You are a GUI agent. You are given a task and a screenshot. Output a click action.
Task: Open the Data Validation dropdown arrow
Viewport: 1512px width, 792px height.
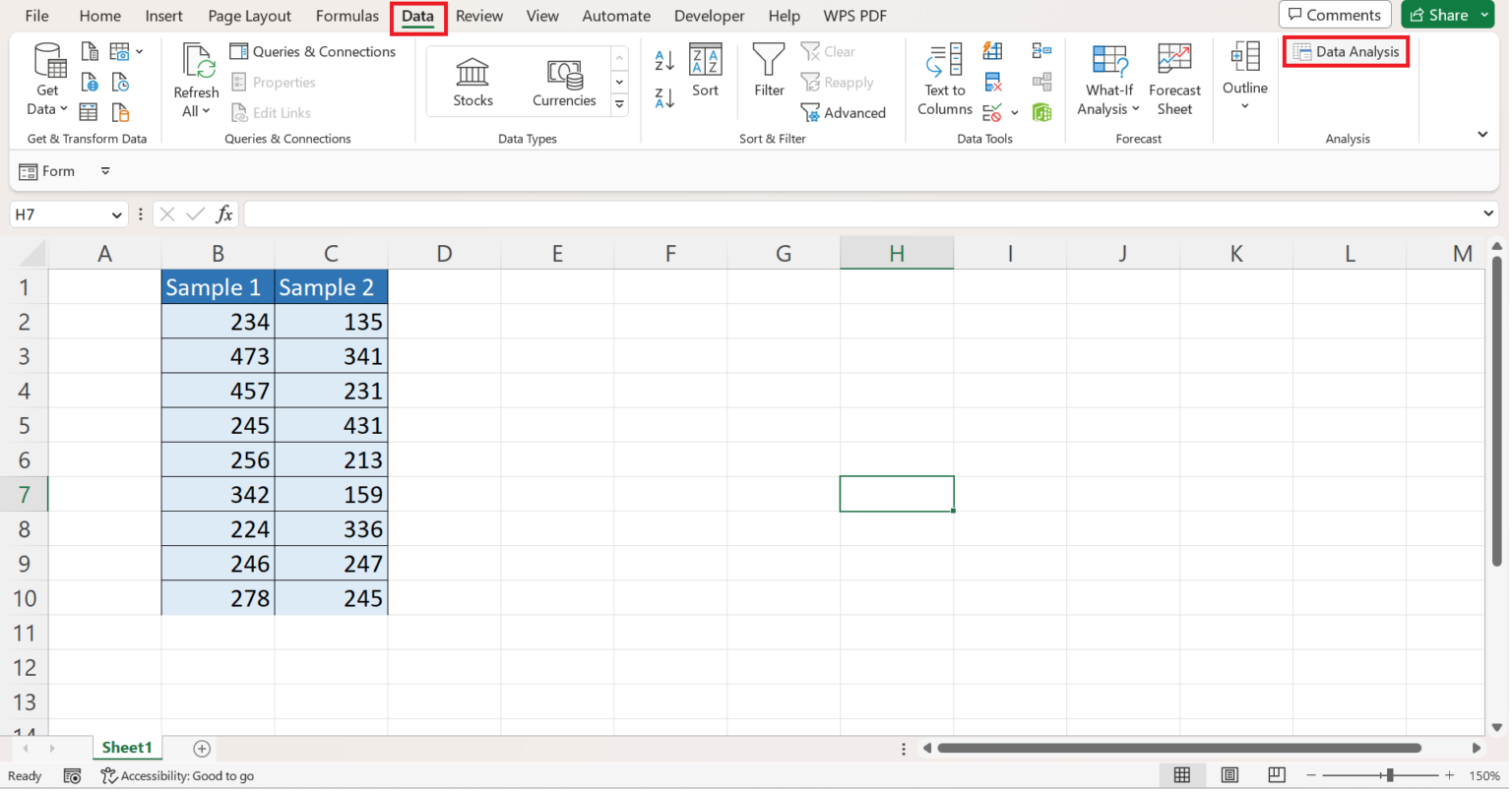coord(1014,111)
